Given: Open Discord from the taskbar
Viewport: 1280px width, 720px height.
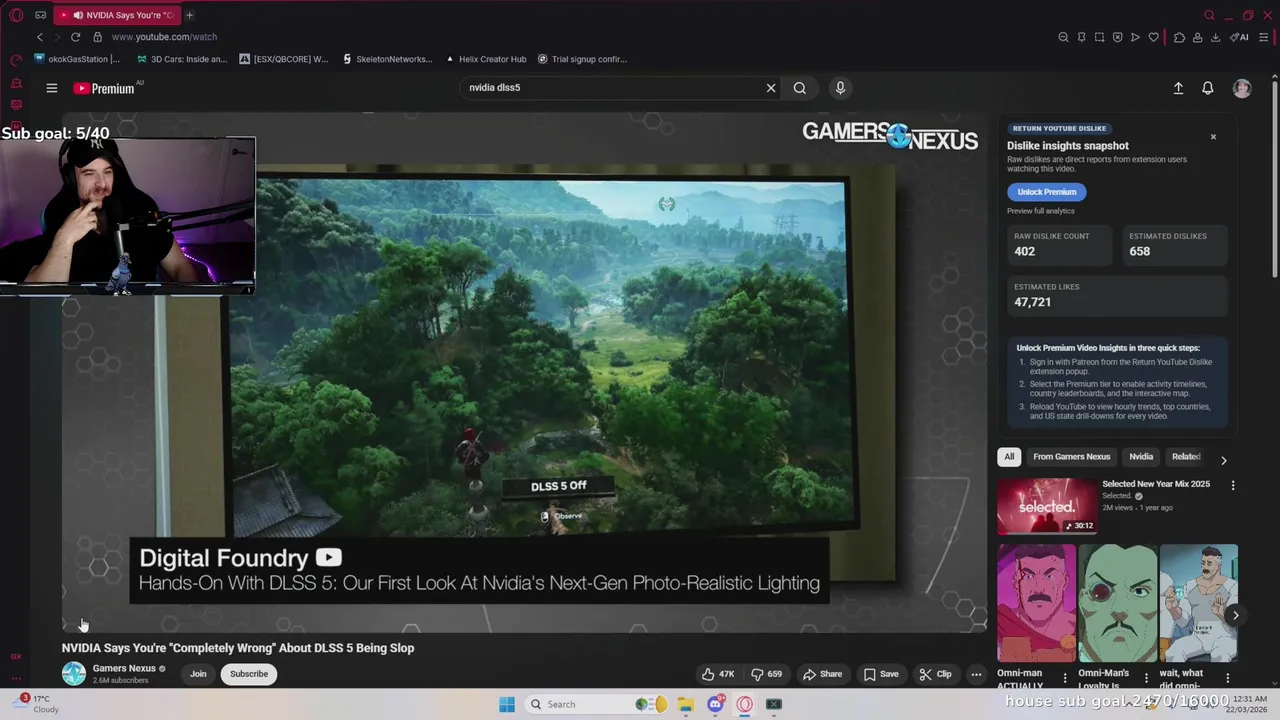Looking at the screenshot, I should tap(715, 704).
